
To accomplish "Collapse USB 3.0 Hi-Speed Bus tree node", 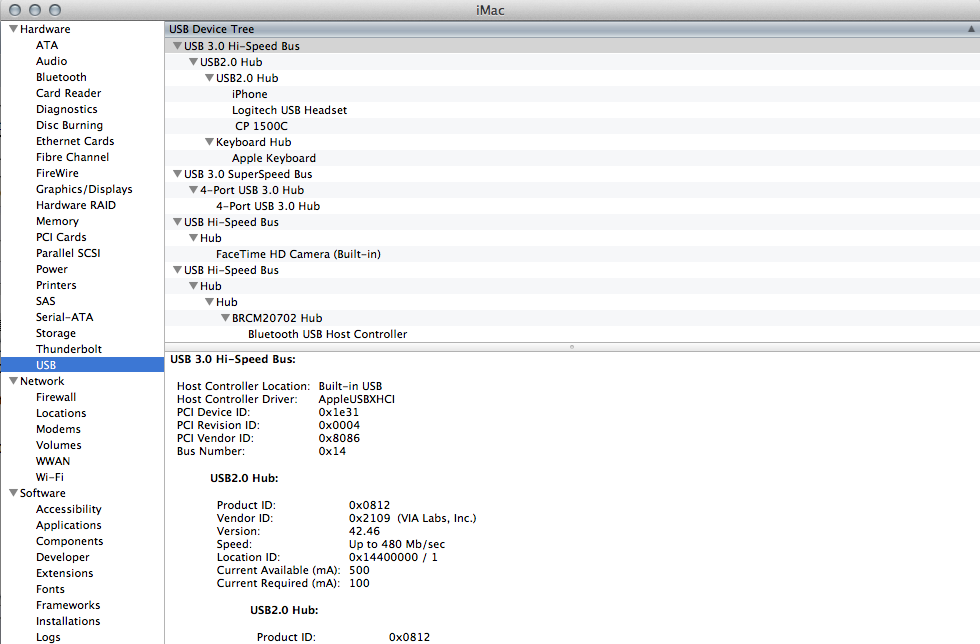I will [178, 46].
